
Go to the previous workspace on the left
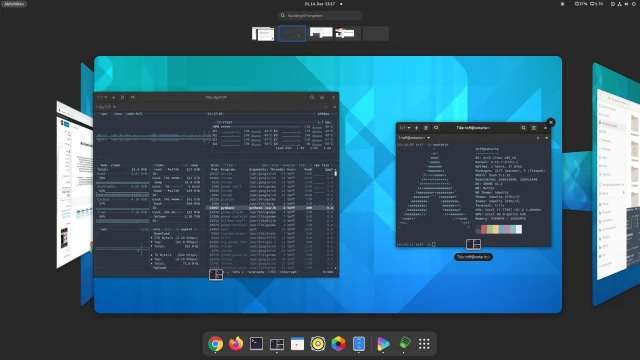75,184
